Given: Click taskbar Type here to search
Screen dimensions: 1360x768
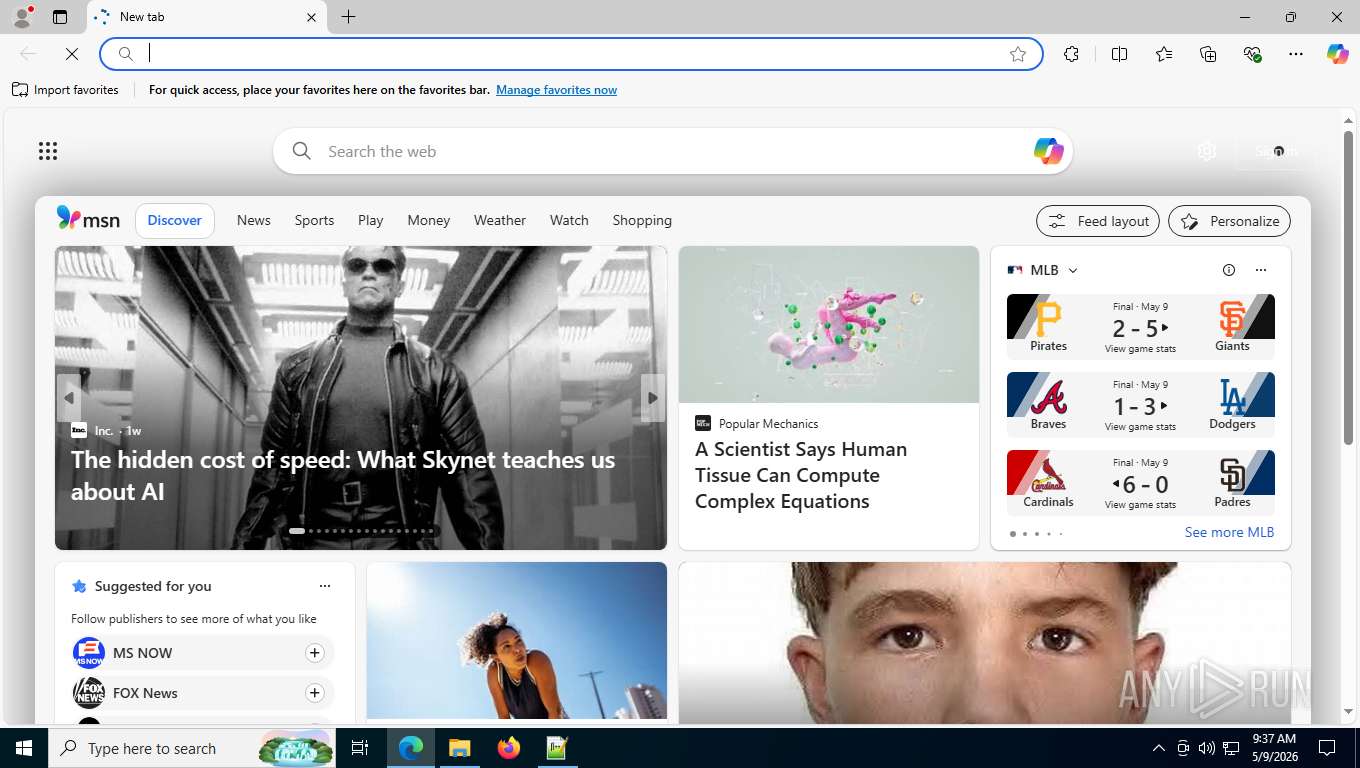Looking at the screenshot, I should pos(192,748).
